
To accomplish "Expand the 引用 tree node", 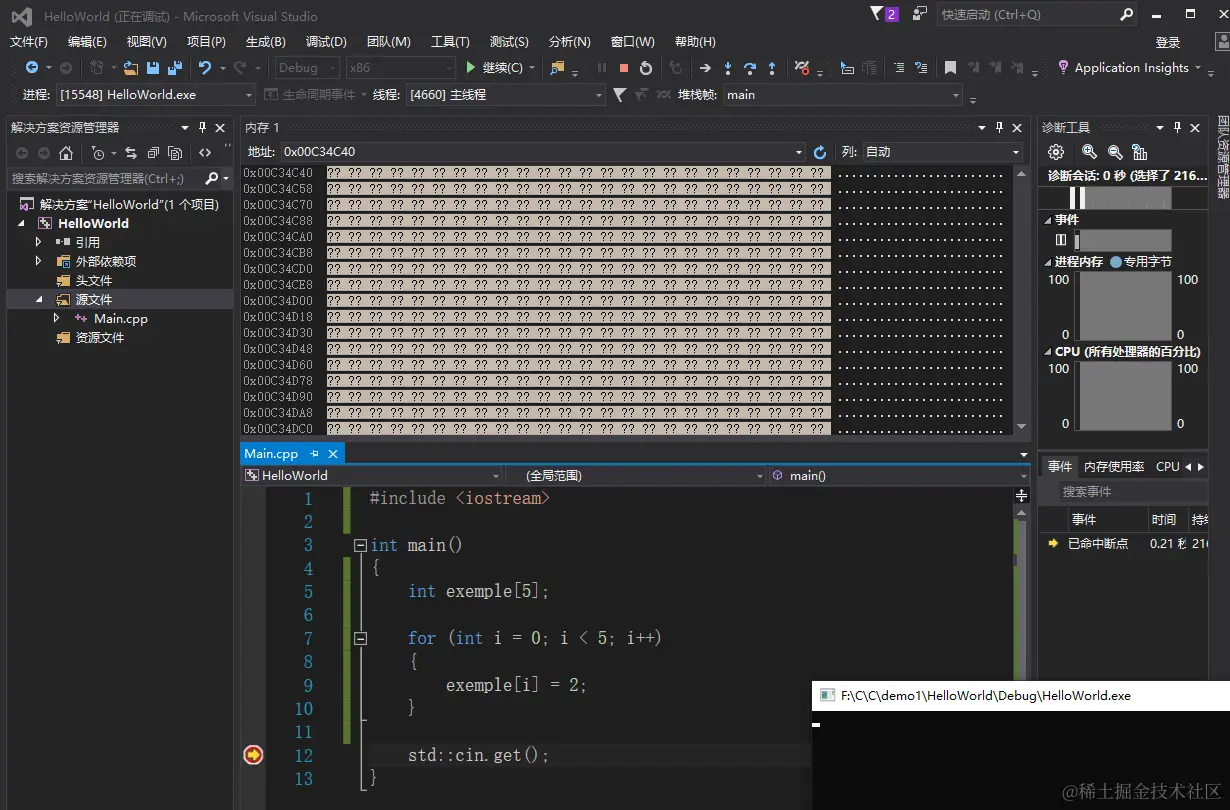I will point(39,242).
